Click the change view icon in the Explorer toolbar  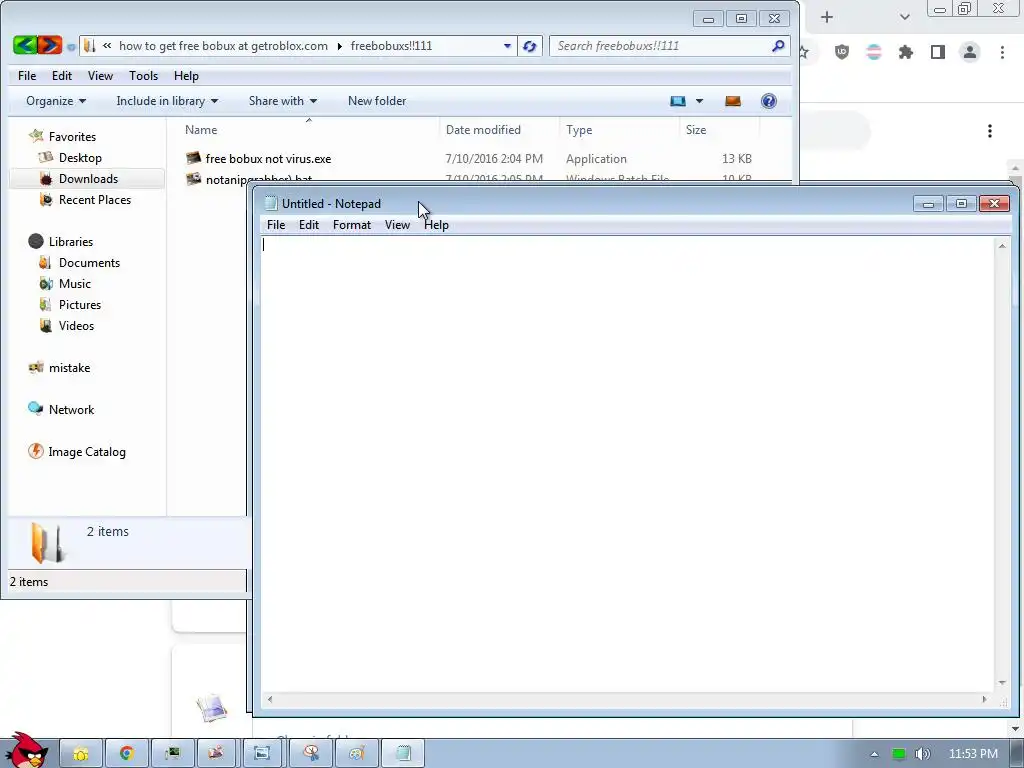coord(678,101)
